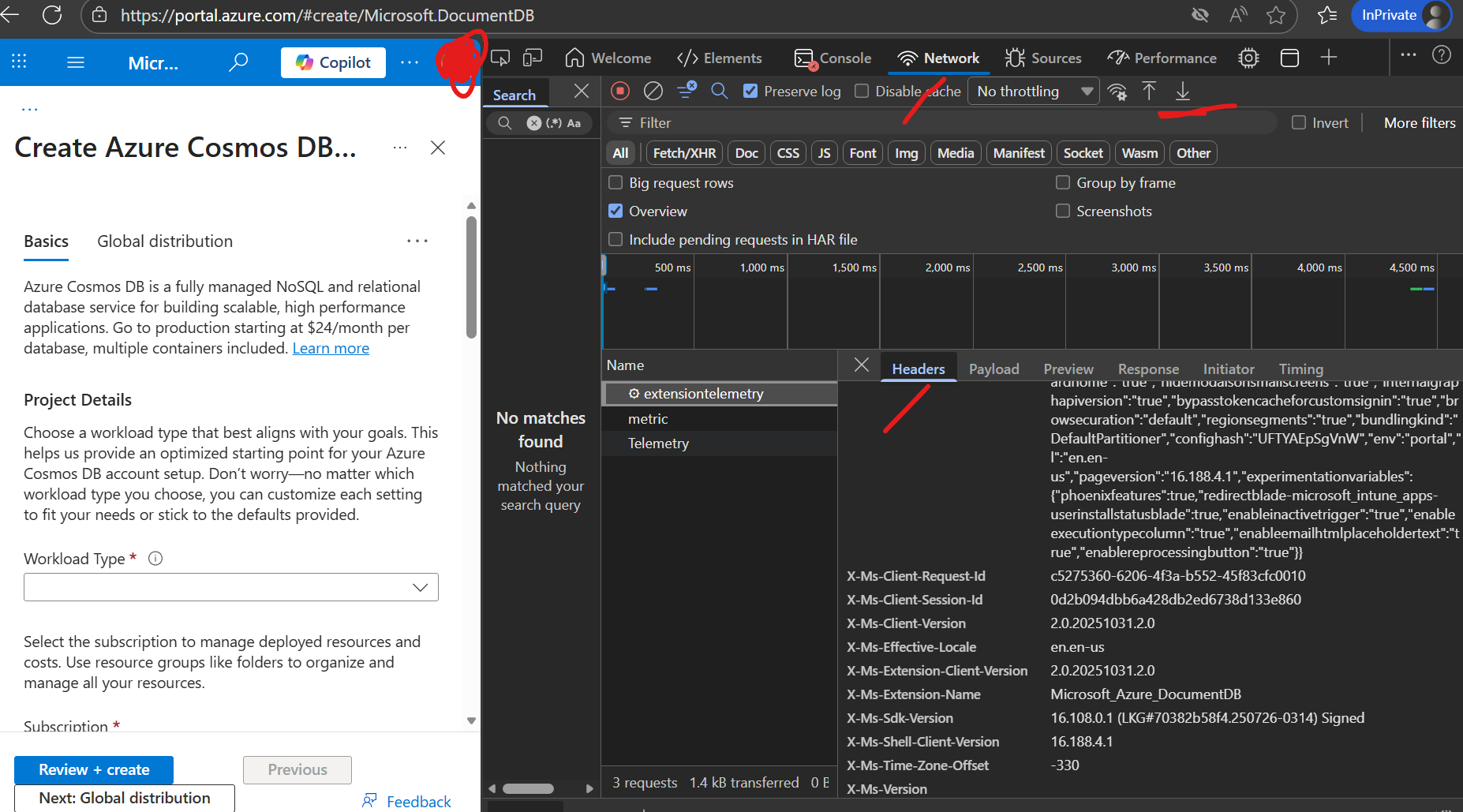
Task: Switch to Global distribution tab
Action: tap(165, 241)
